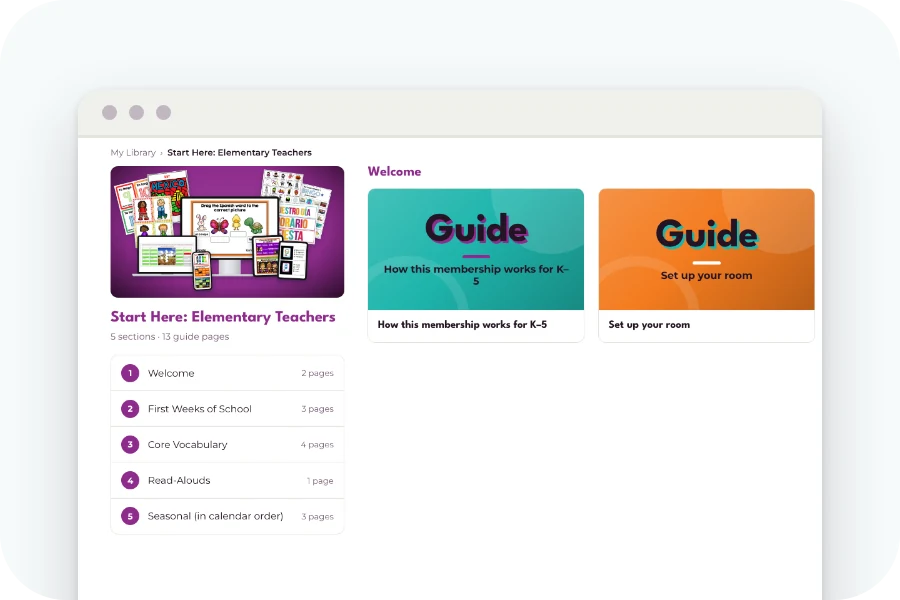Click the Start Here course cover image
This screenshot has width=900, height=600.
point(227,232)
